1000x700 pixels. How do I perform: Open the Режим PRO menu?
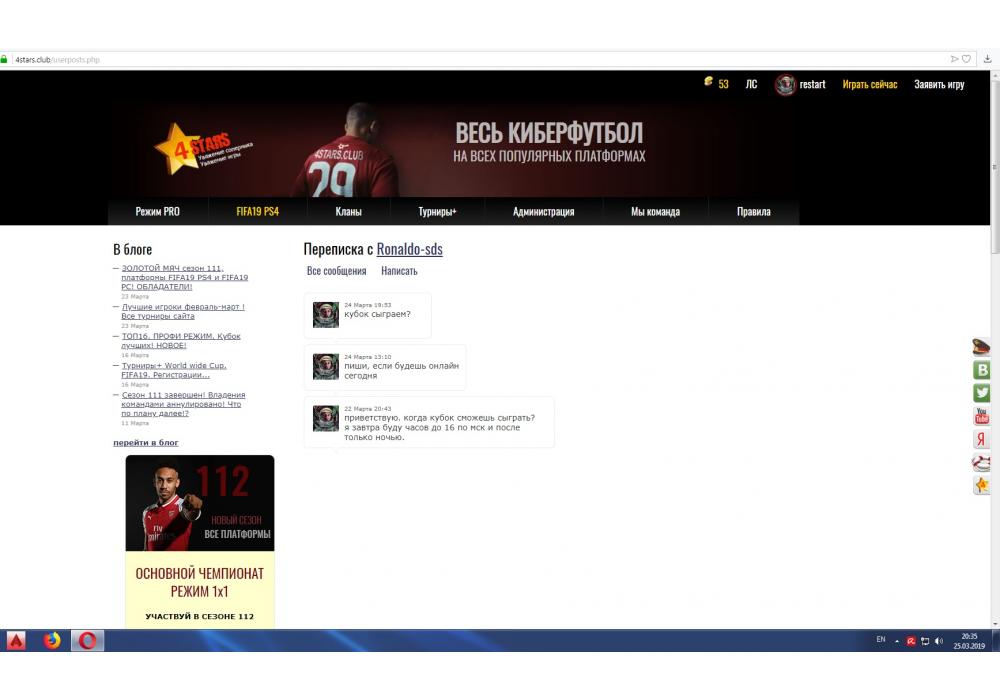click(x=158, y=212)
